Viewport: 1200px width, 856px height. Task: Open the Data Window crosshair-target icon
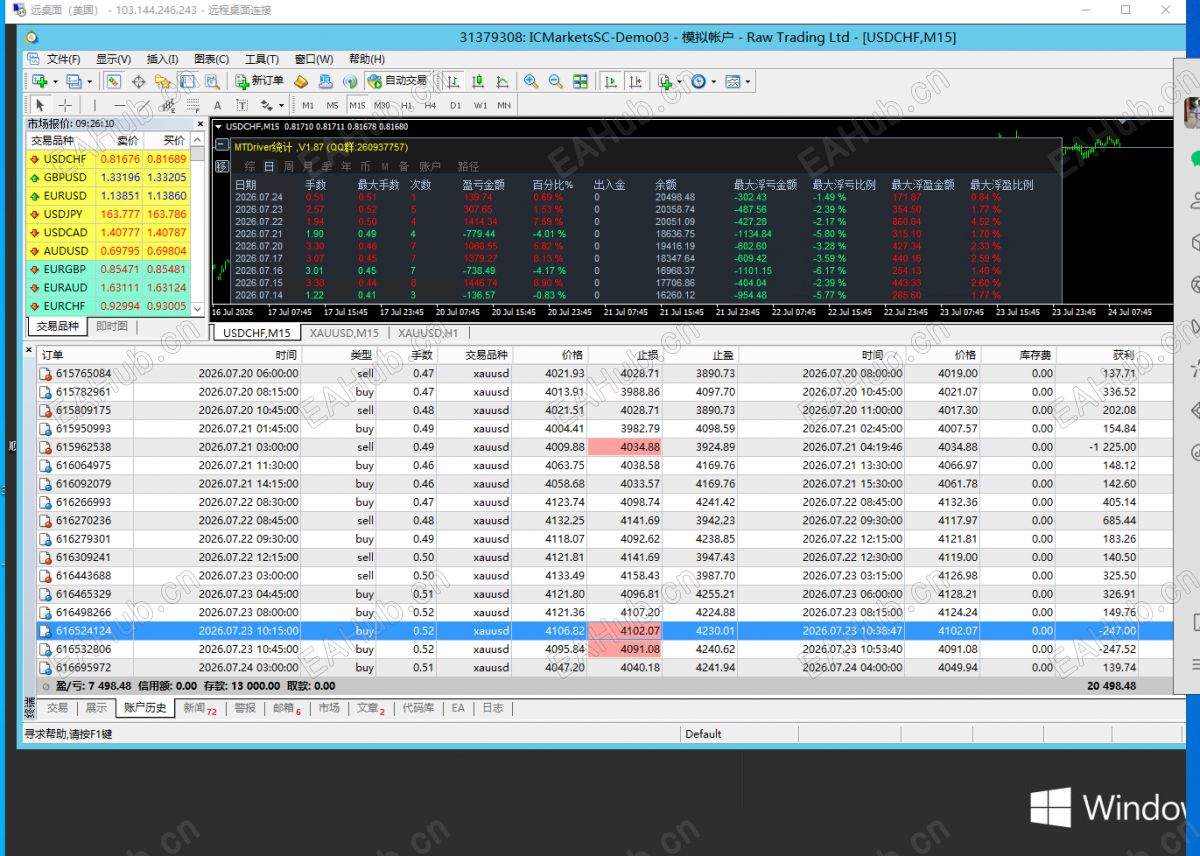[x=138, y=81]
